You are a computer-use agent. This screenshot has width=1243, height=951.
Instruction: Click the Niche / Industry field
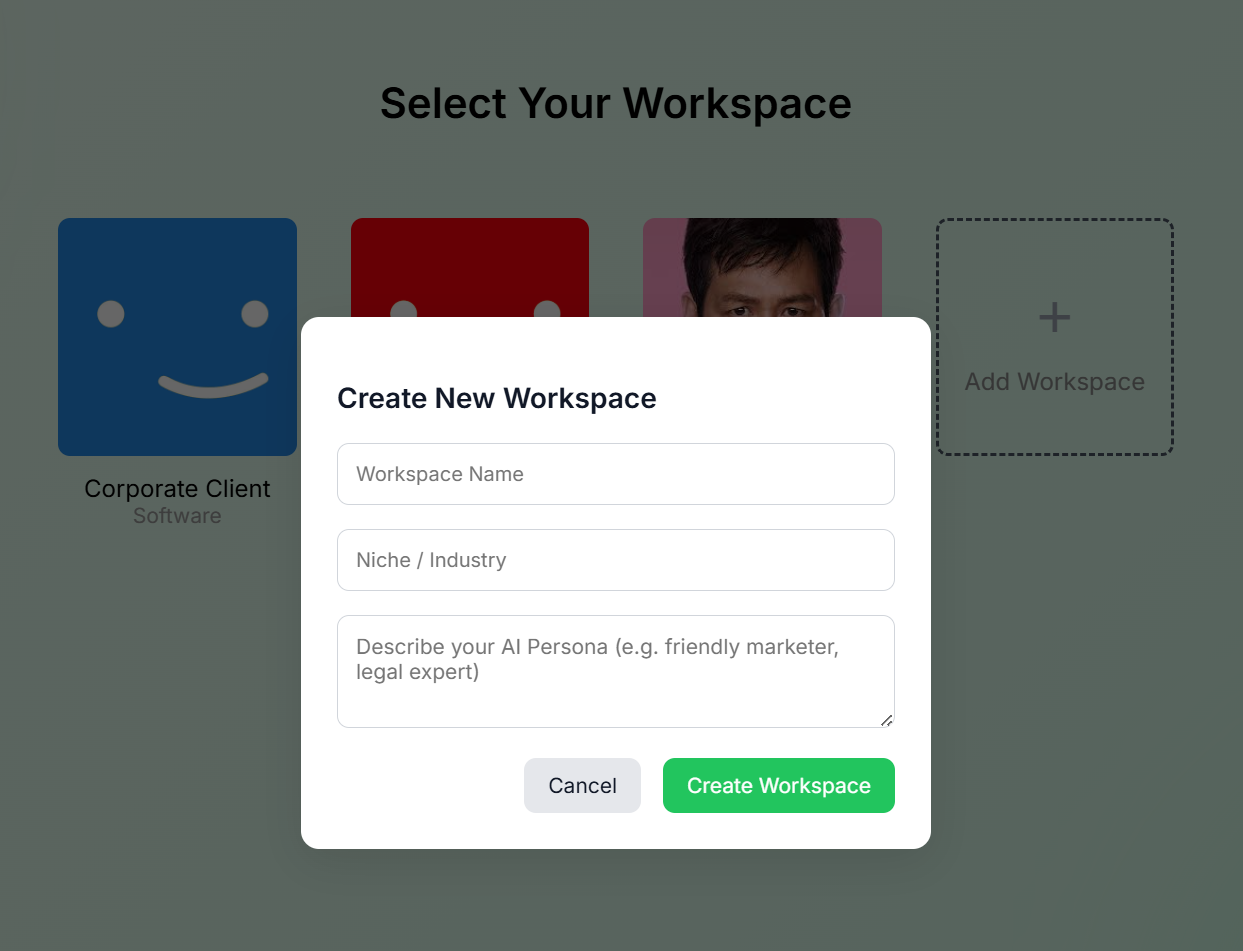tap(616, 559)
